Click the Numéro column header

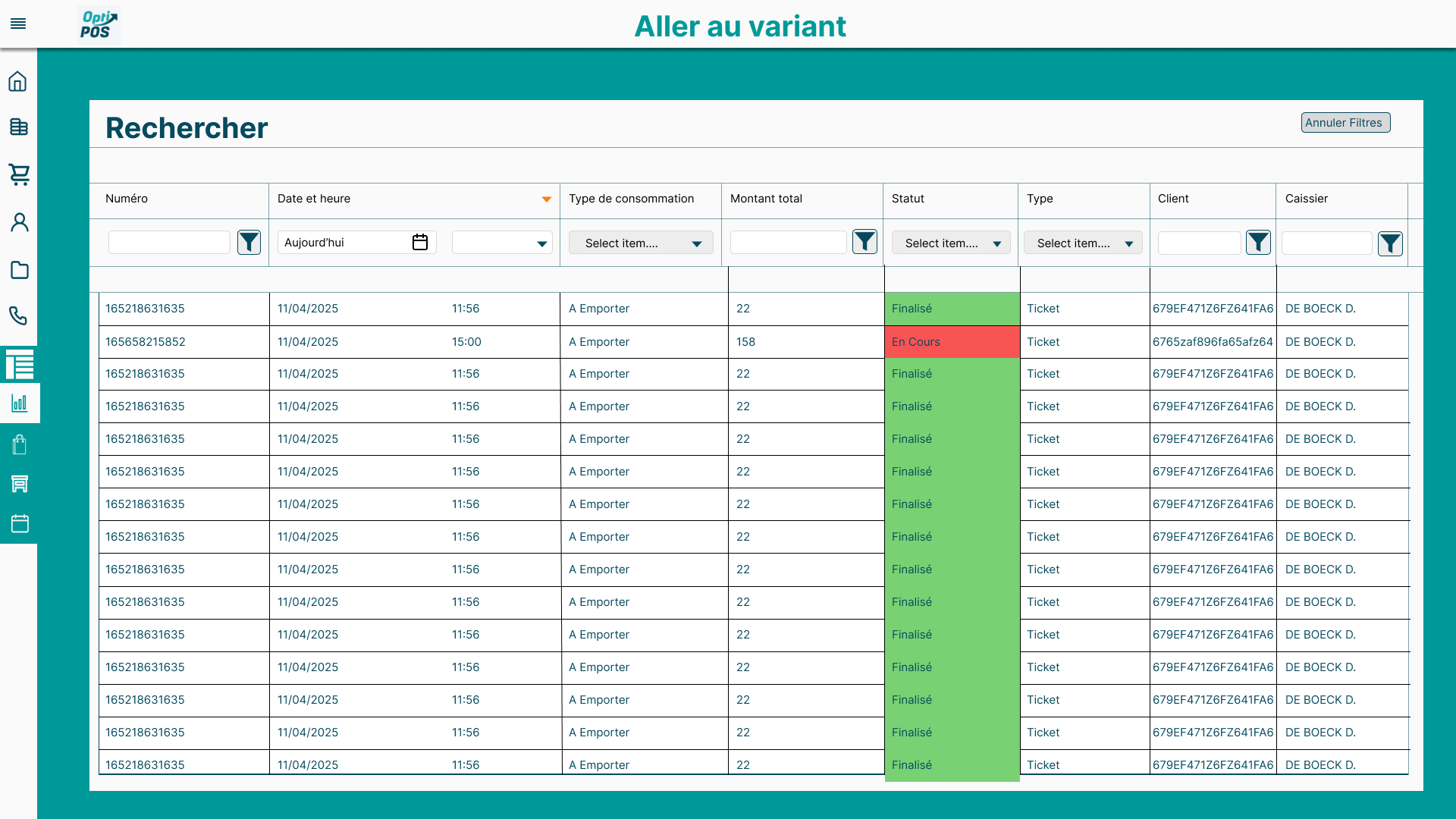(x=127, y=199)
